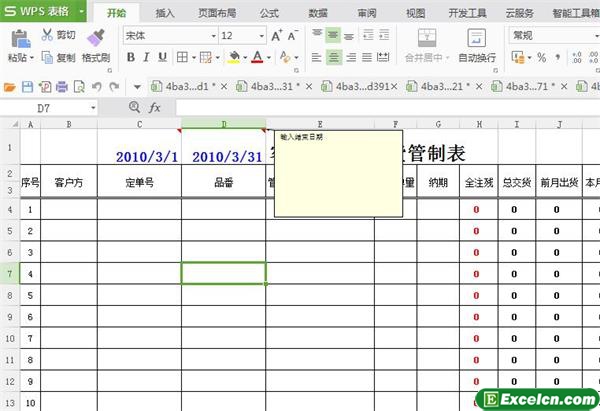Apply the red font color A
Image resolution: width=600 pixels, height=411 pixels.
[x=258, y=57]
